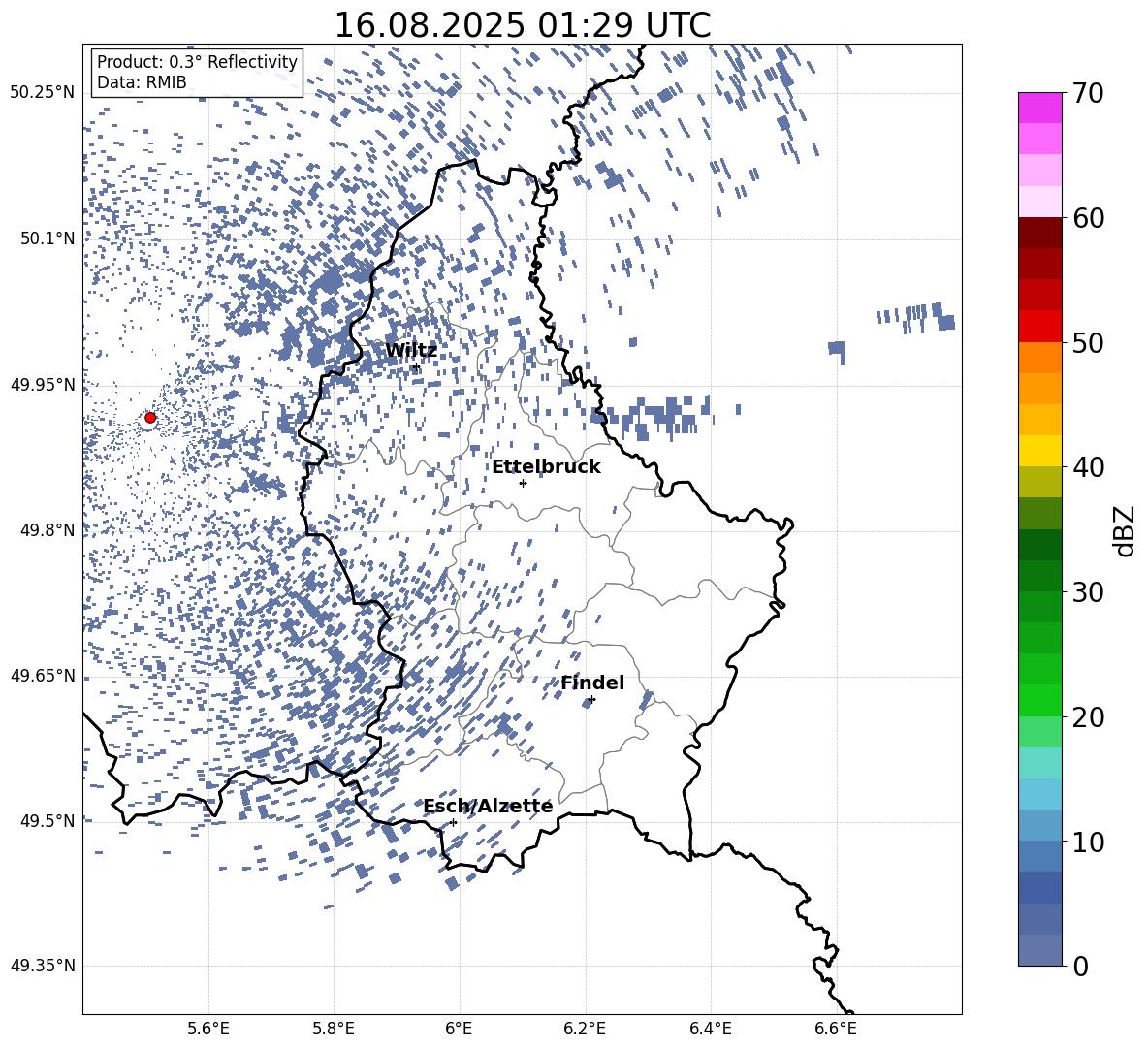Screen dimensions: 1148x1048
Task: Click the 6.2°E longitude label
Action: (x=585, y=1029)
